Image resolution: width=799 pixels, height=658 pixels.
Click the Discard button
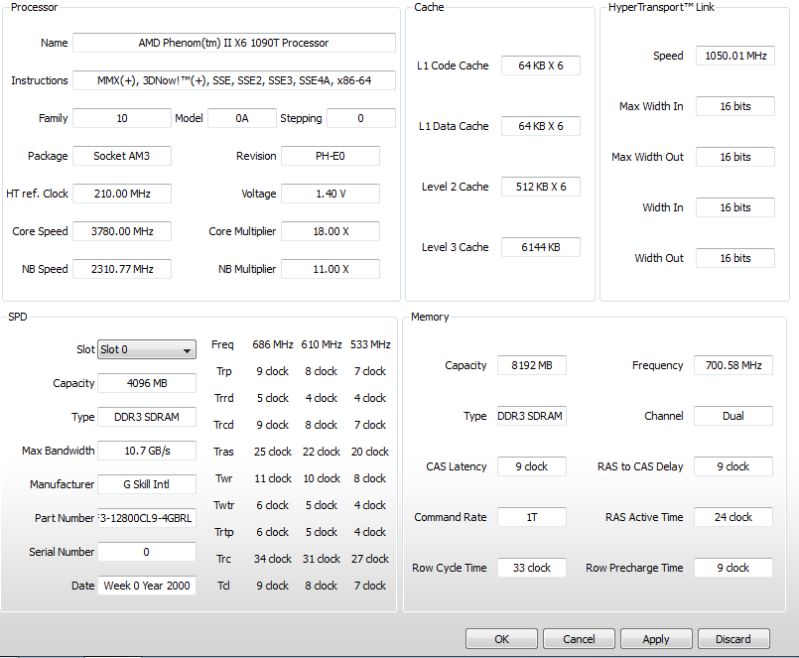[x=733, y=639]
